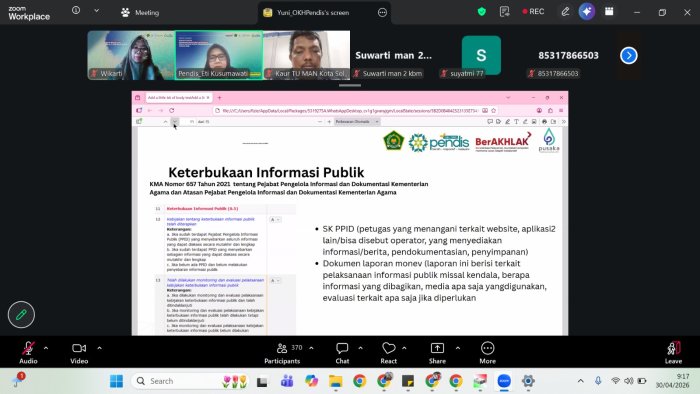This screenshot has height=394, width=700.
Task: Open volume control in system tray
Action: click(x=629, y=381)
